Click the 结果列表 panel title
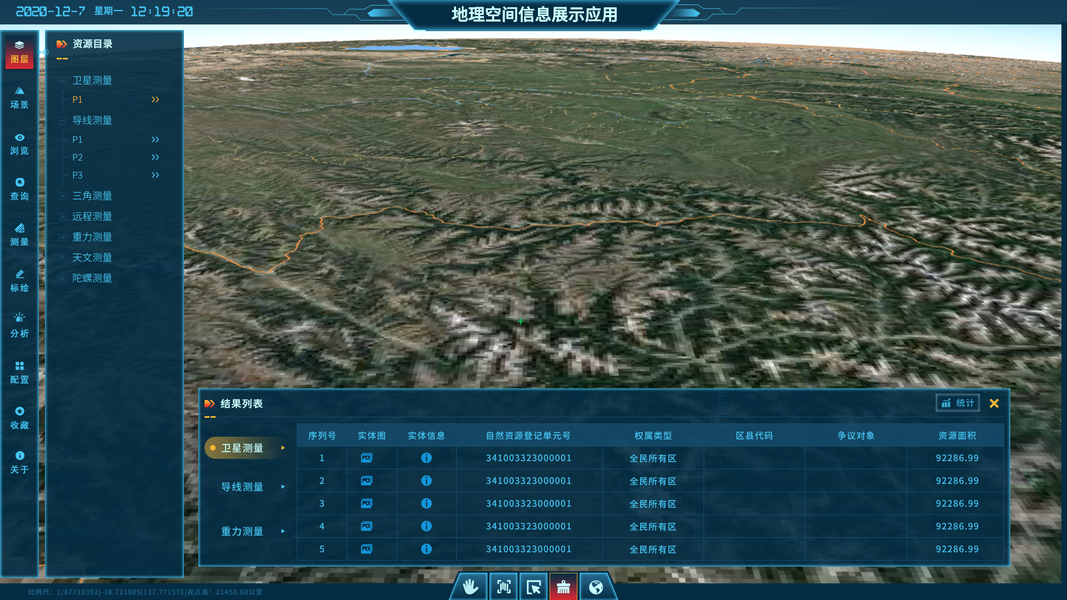The image size is (1067, 600). coord(242,403)
